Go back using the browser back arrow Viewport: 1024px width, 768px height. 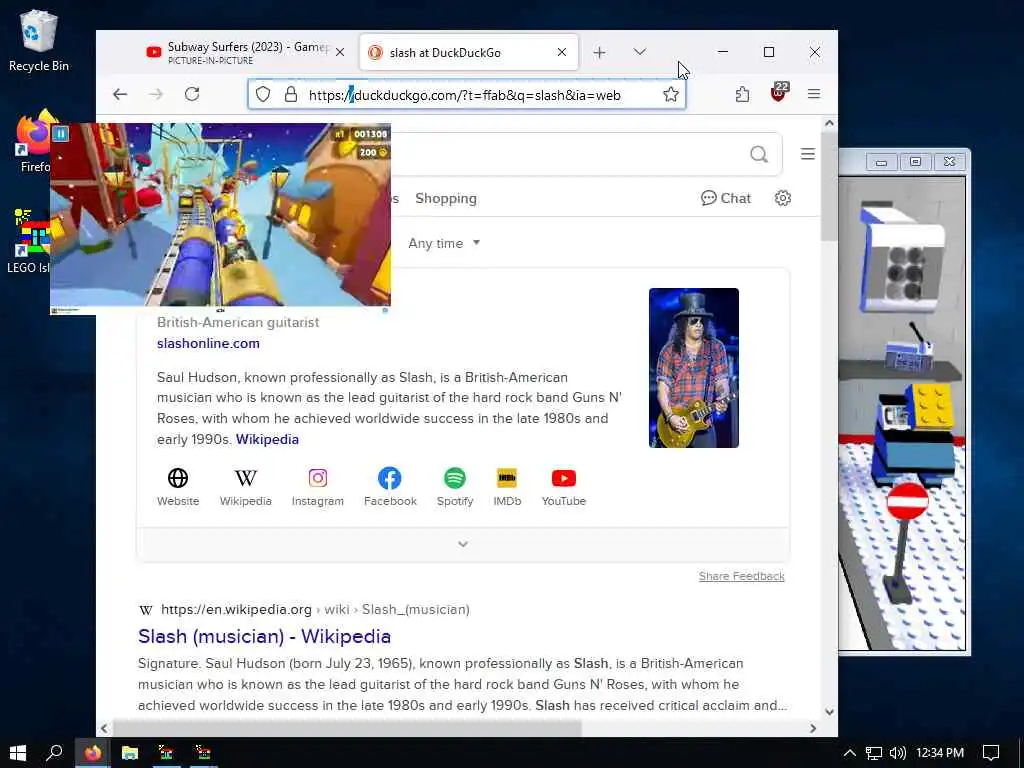[120, 94]
